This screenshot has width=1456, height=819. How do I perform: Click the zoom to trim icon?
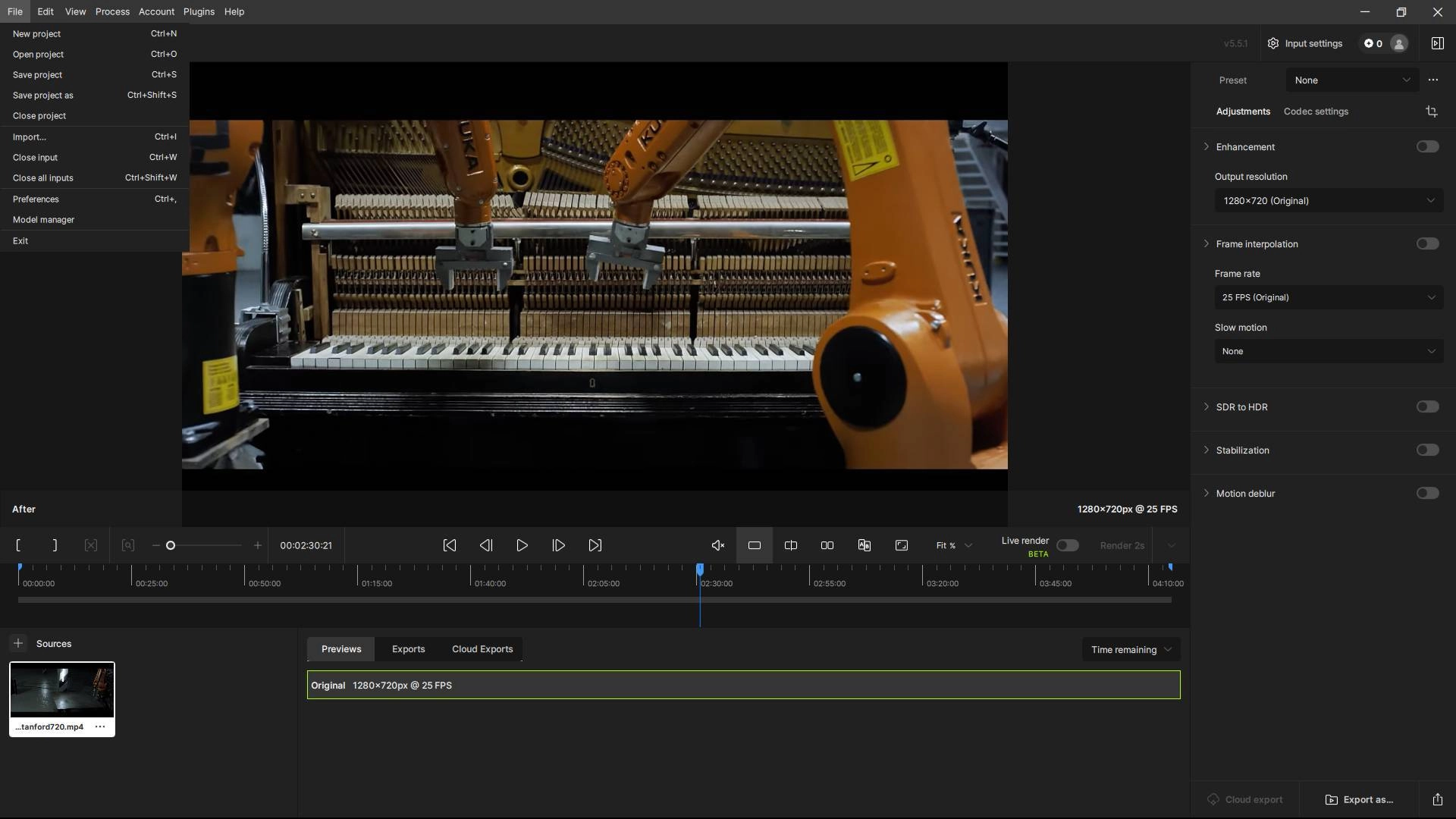coord(128,545)
